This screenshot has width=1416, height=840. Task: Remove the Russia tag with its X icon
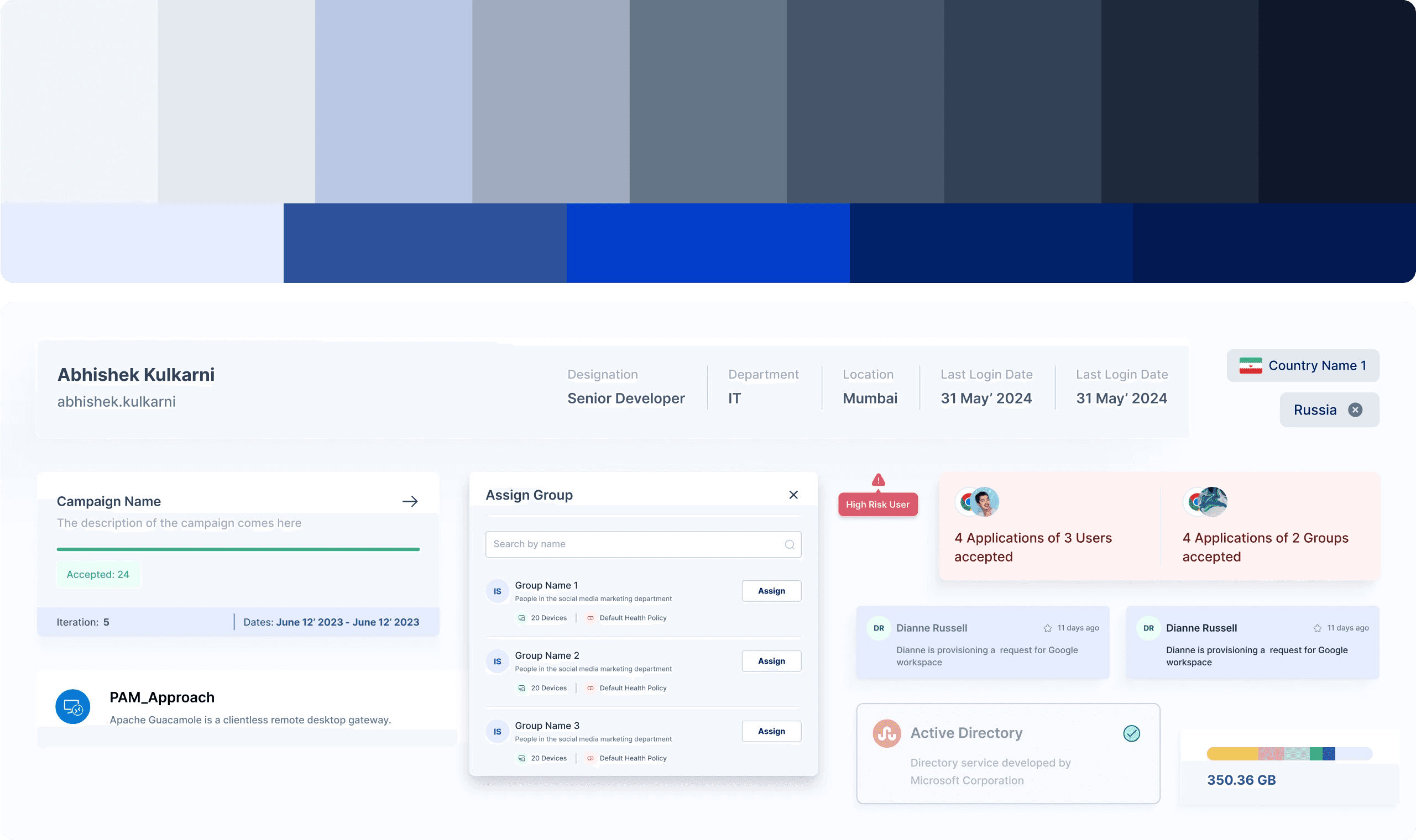pos(1355,410)
